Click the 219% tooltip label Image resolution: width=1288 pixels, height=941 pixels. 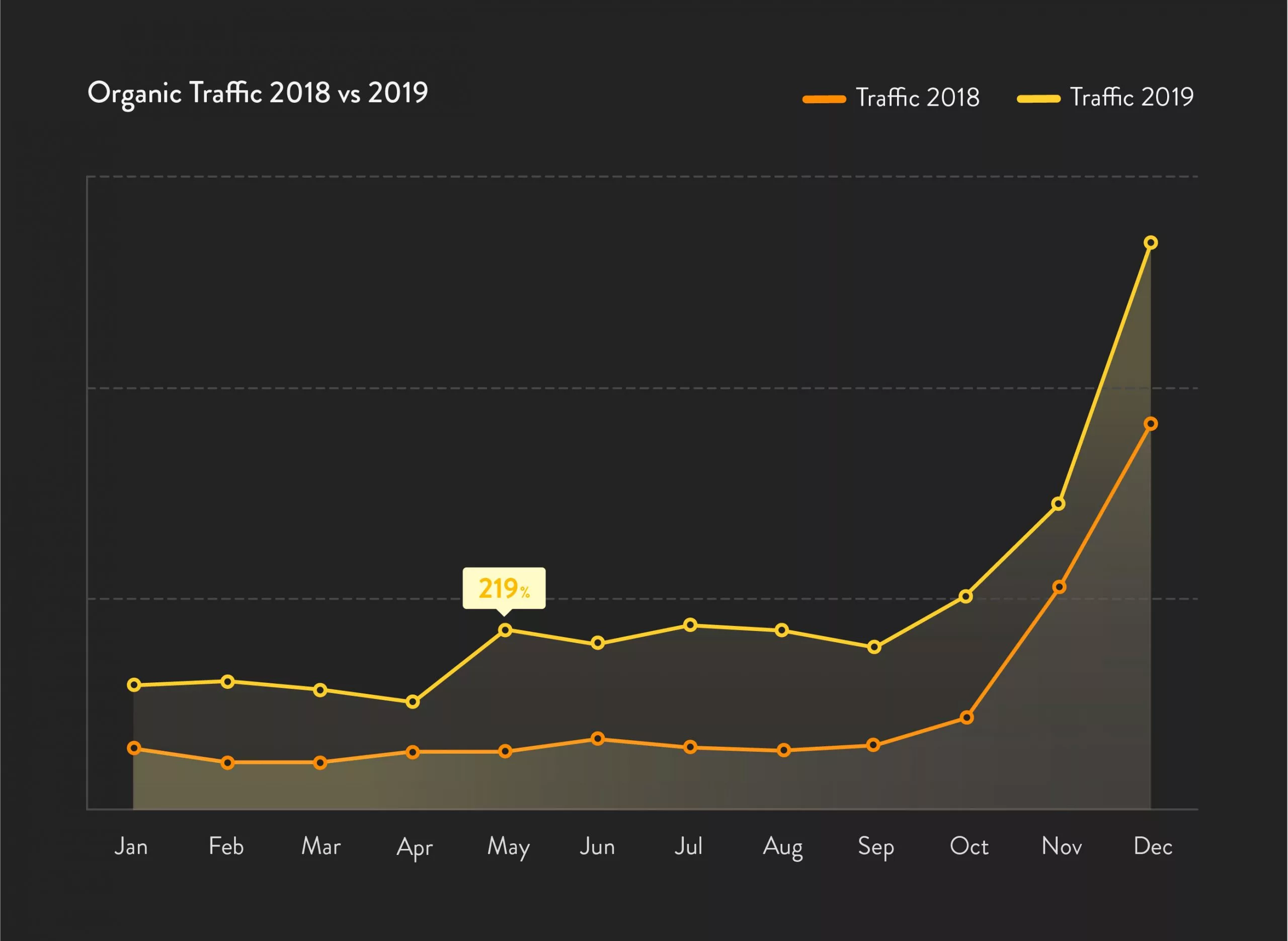pyautogui.click(x=504, y=589)
